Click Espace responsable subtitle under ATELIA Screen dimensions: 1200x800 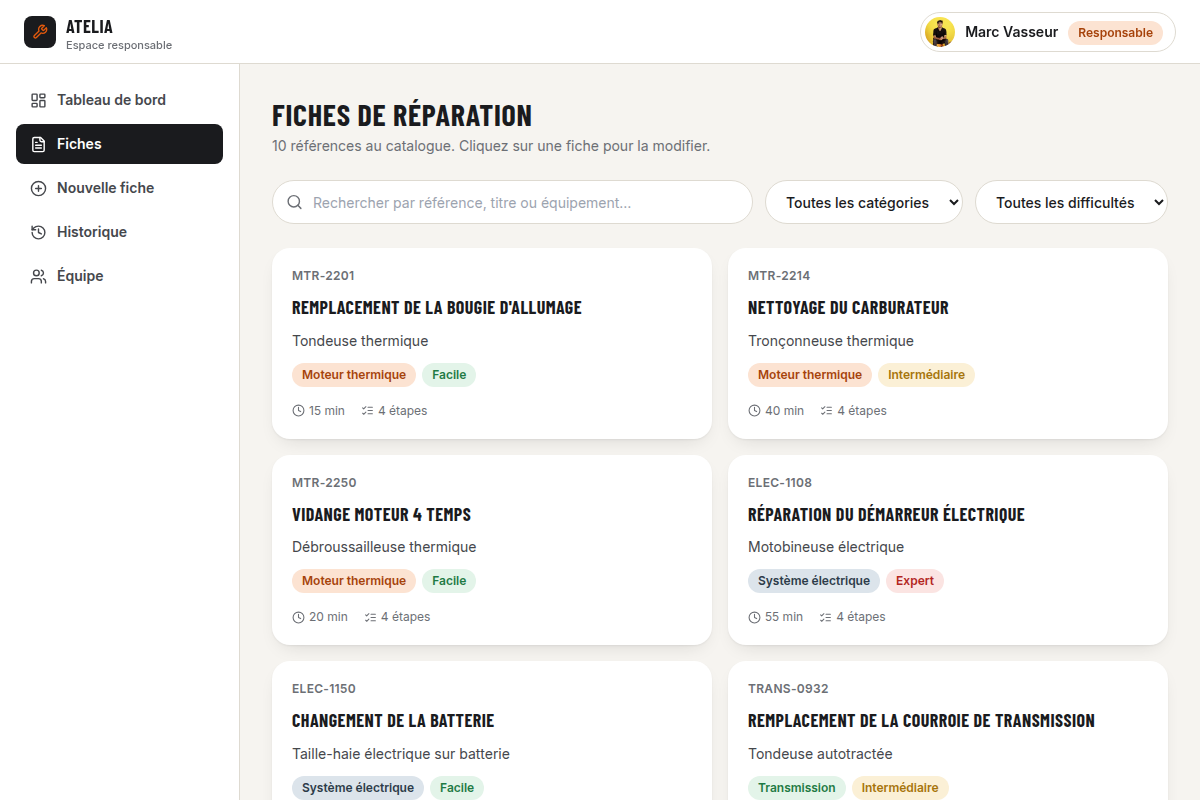tap(119, 45)
